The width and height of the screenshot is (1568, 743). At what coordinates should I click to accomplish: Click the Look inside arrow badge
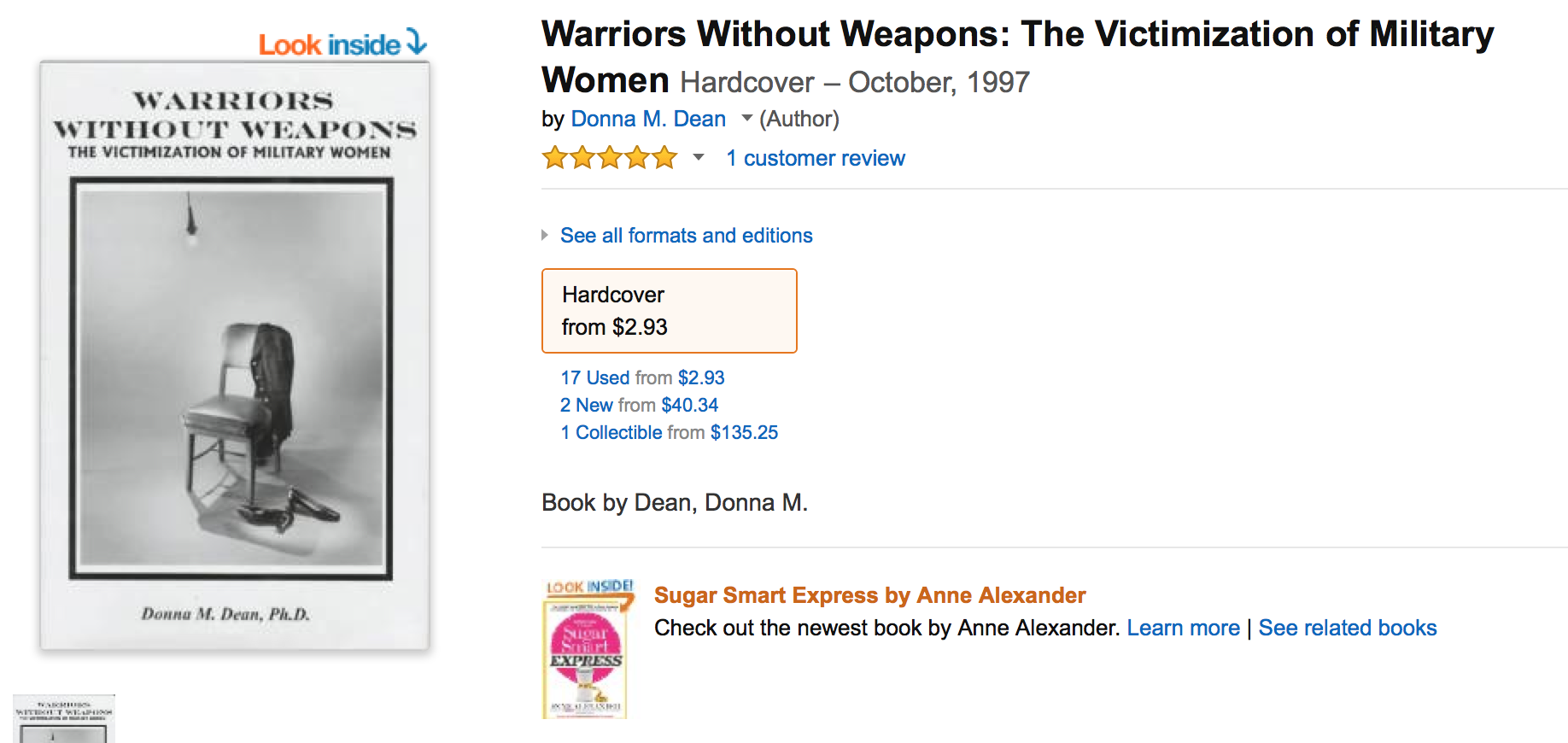[x=342, y=44]
